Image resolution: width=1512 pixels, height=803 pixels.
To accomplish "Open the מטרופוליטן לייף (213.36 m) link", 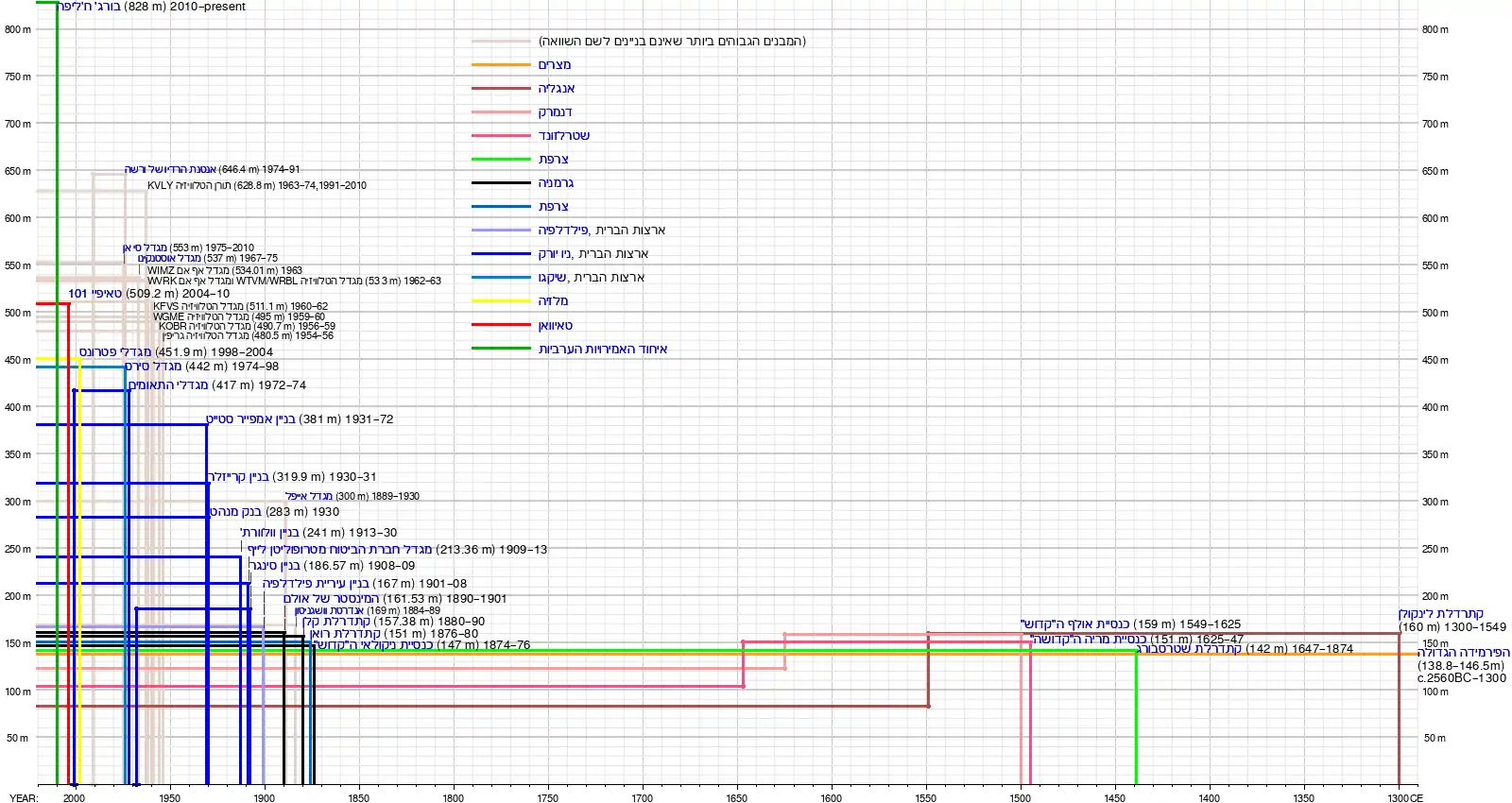I will point(339,549).
